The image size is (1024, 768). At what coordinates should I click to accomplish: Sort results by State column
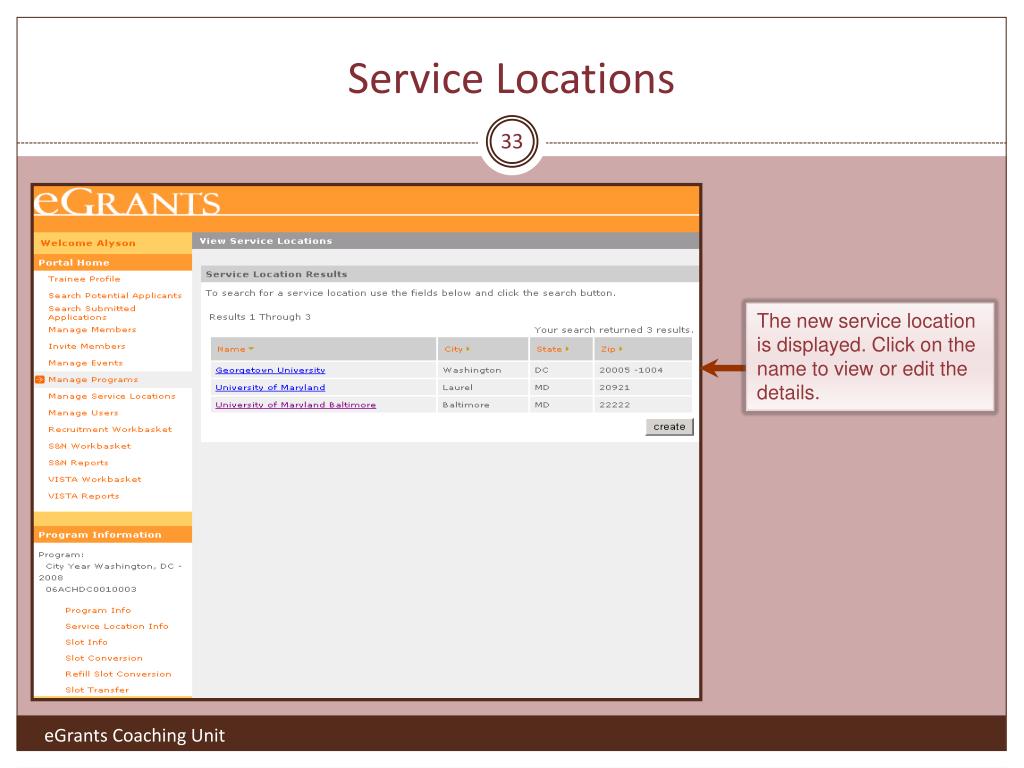[552, 349]
